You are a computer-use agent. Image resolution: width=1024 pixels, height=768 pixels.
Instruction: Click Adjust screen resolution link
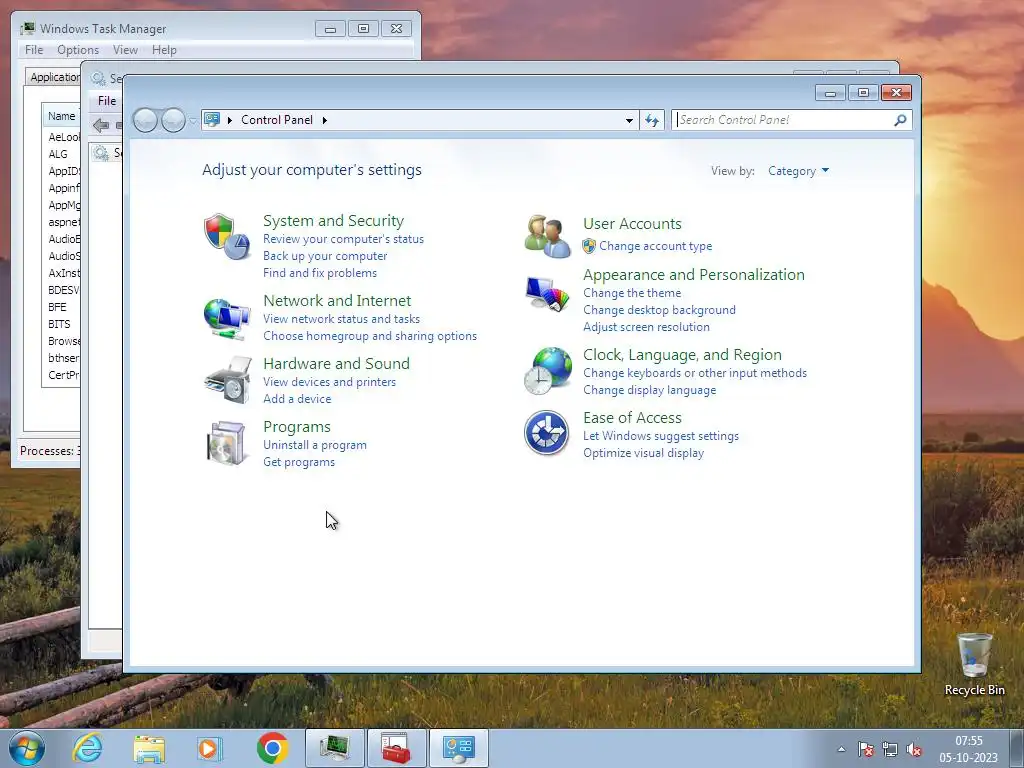pyautogui.click(x=646, y=327)
